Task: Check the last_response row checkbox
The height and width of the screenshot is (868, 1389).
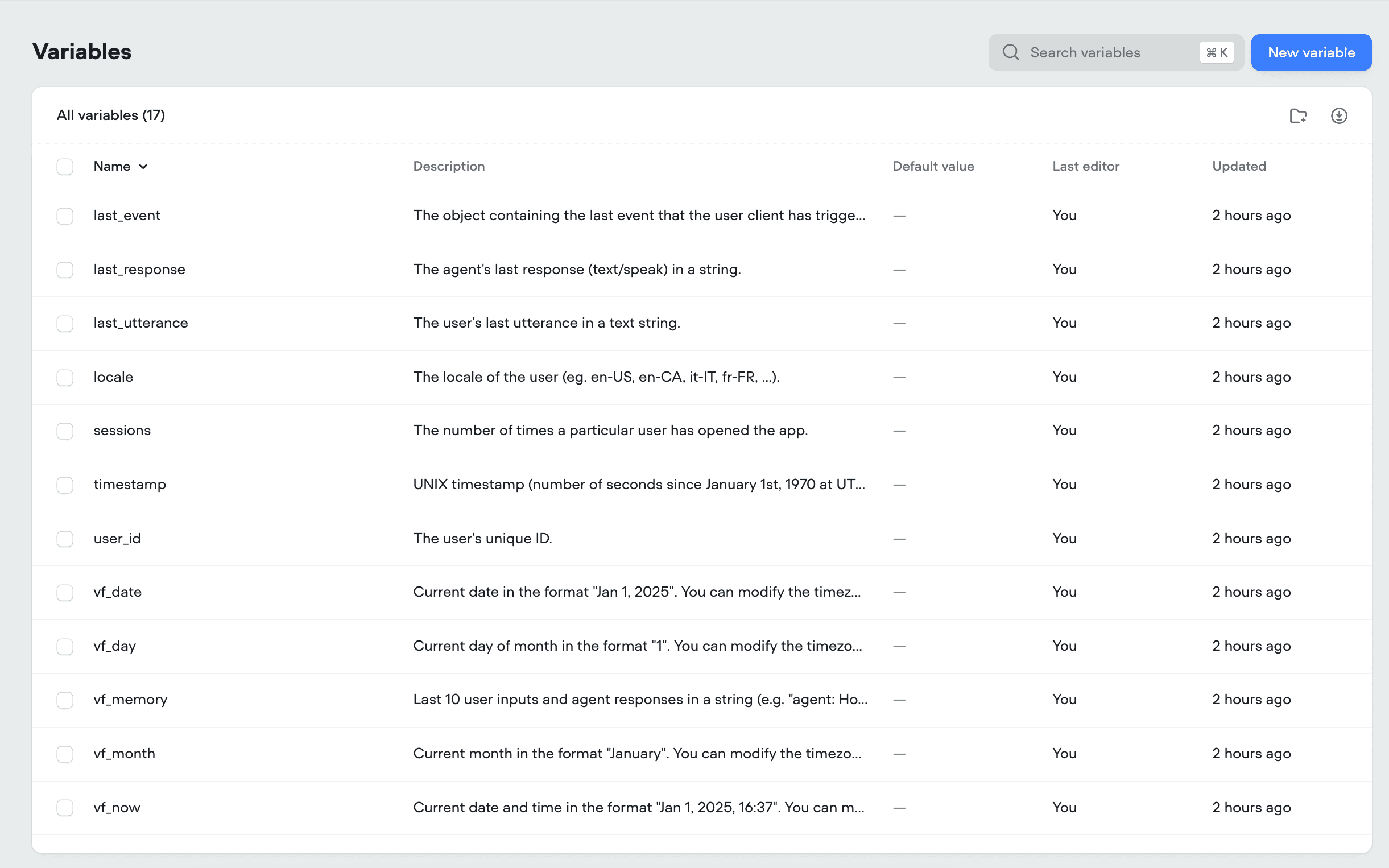Action: click(65, 270)
